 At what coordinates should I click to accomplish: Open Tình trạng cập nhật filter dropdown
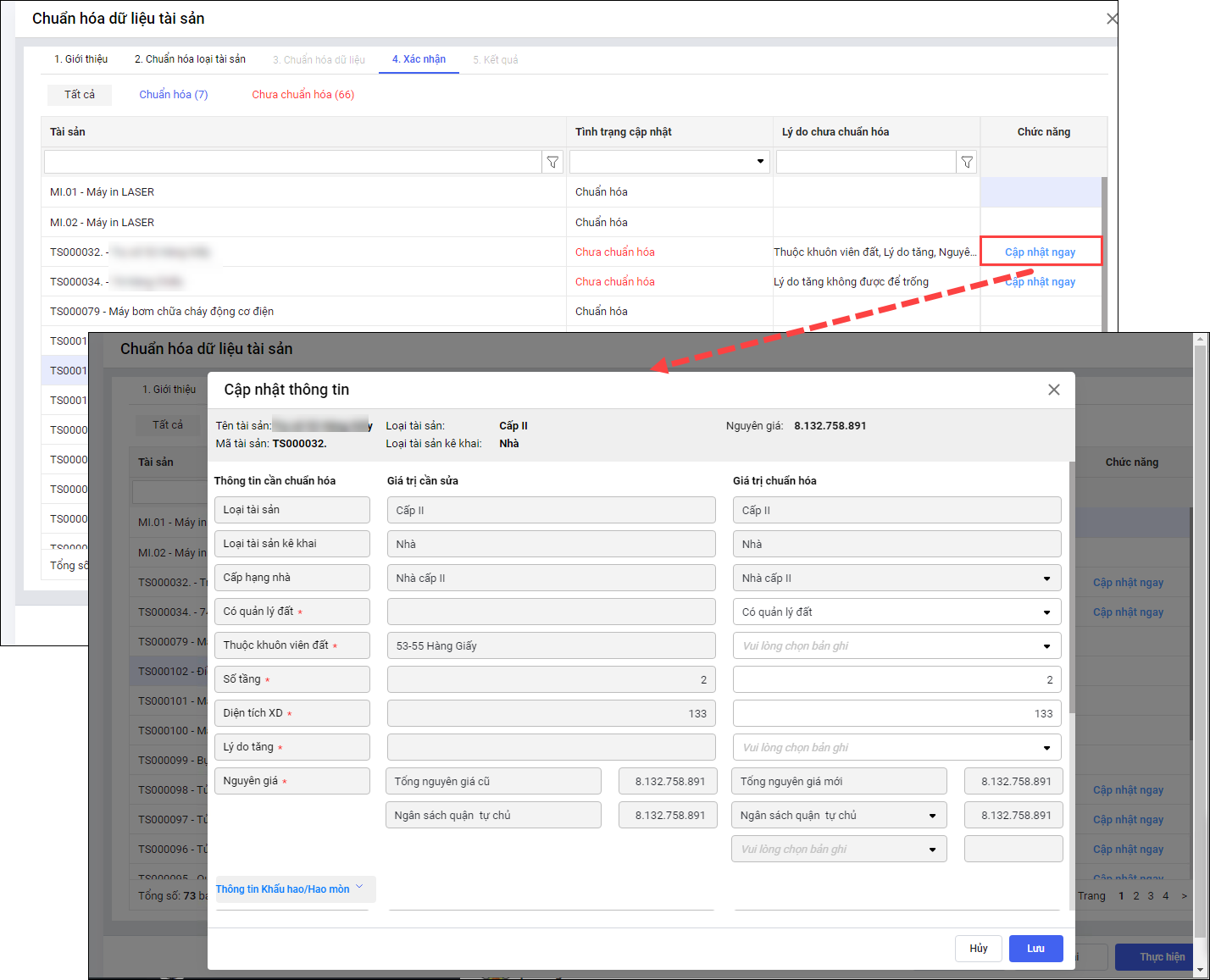pos(759,162)
